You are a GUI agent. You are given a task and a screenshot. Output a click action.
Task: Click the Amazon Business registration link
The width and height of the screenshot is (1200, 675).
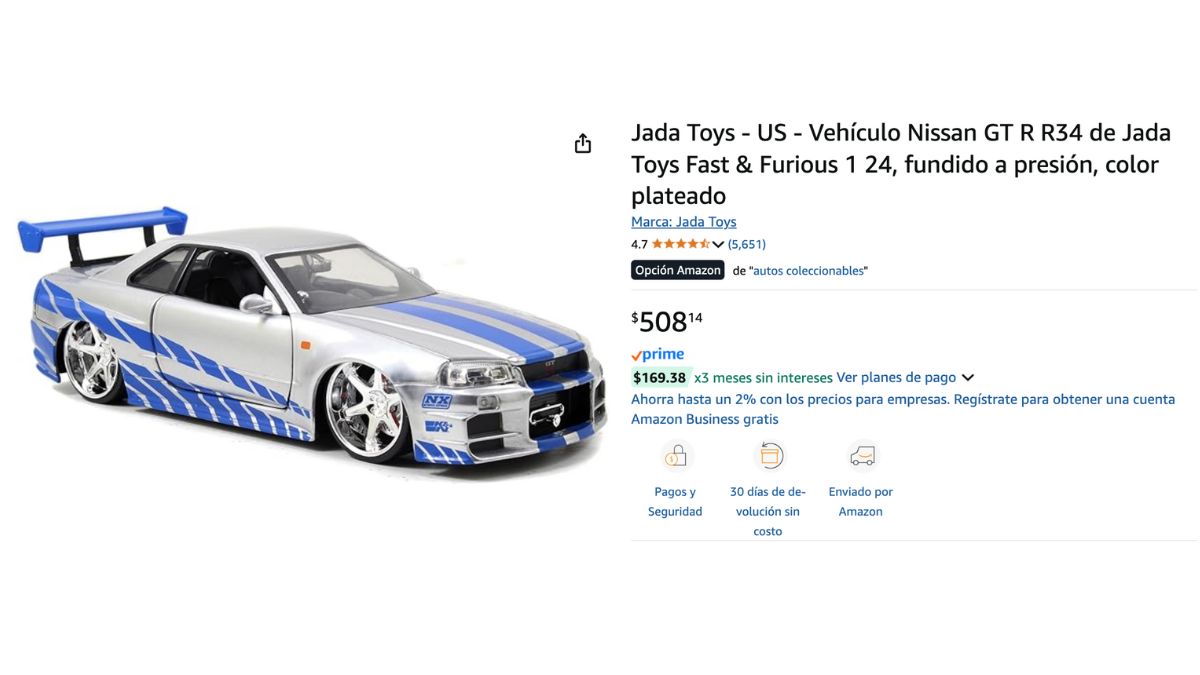[903, 409]
